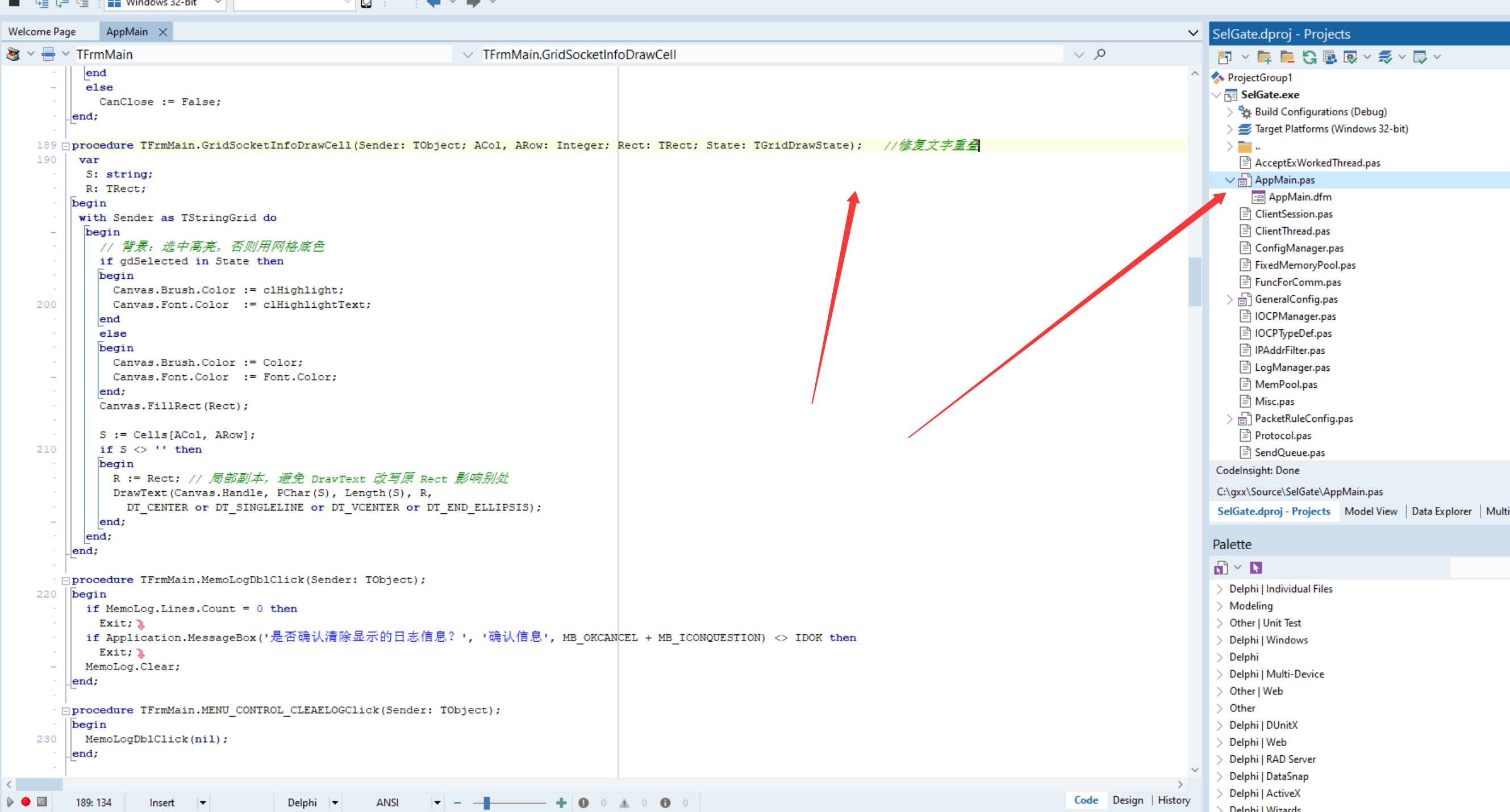Click the search magnifier icon in editor navigation bar
Screen dimensions: 1510x812
click(1100, 54)
